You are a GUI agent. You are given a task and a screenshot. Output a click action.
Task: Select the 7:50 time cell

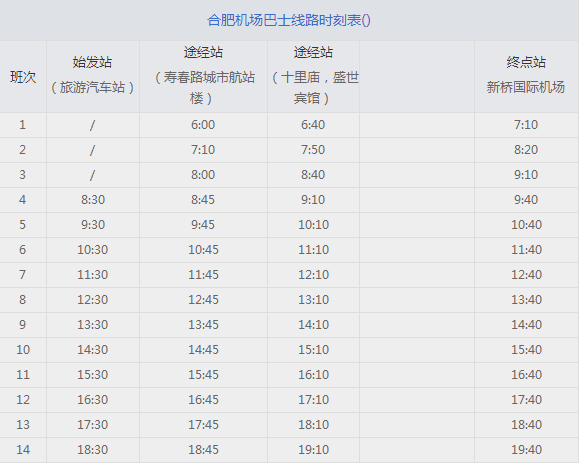(313, 150)
